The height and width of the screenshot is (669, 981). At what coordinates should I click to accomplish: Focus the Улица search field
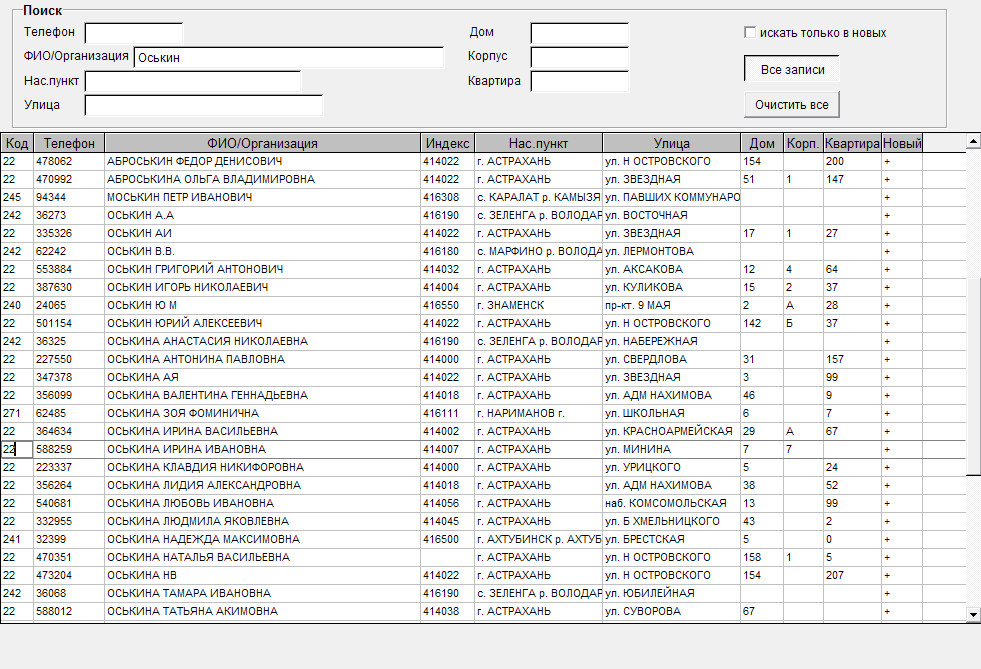pyautogui.click(x=204, y=105)
